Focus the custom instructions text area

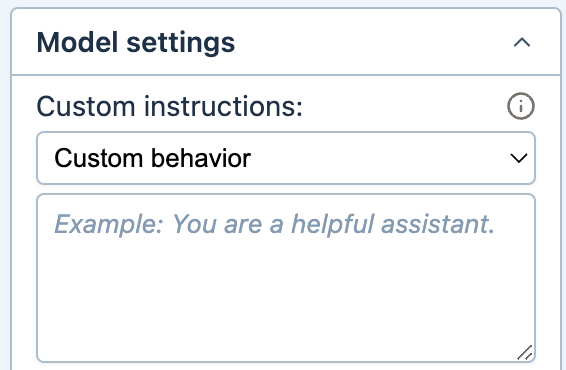[286, 278]
